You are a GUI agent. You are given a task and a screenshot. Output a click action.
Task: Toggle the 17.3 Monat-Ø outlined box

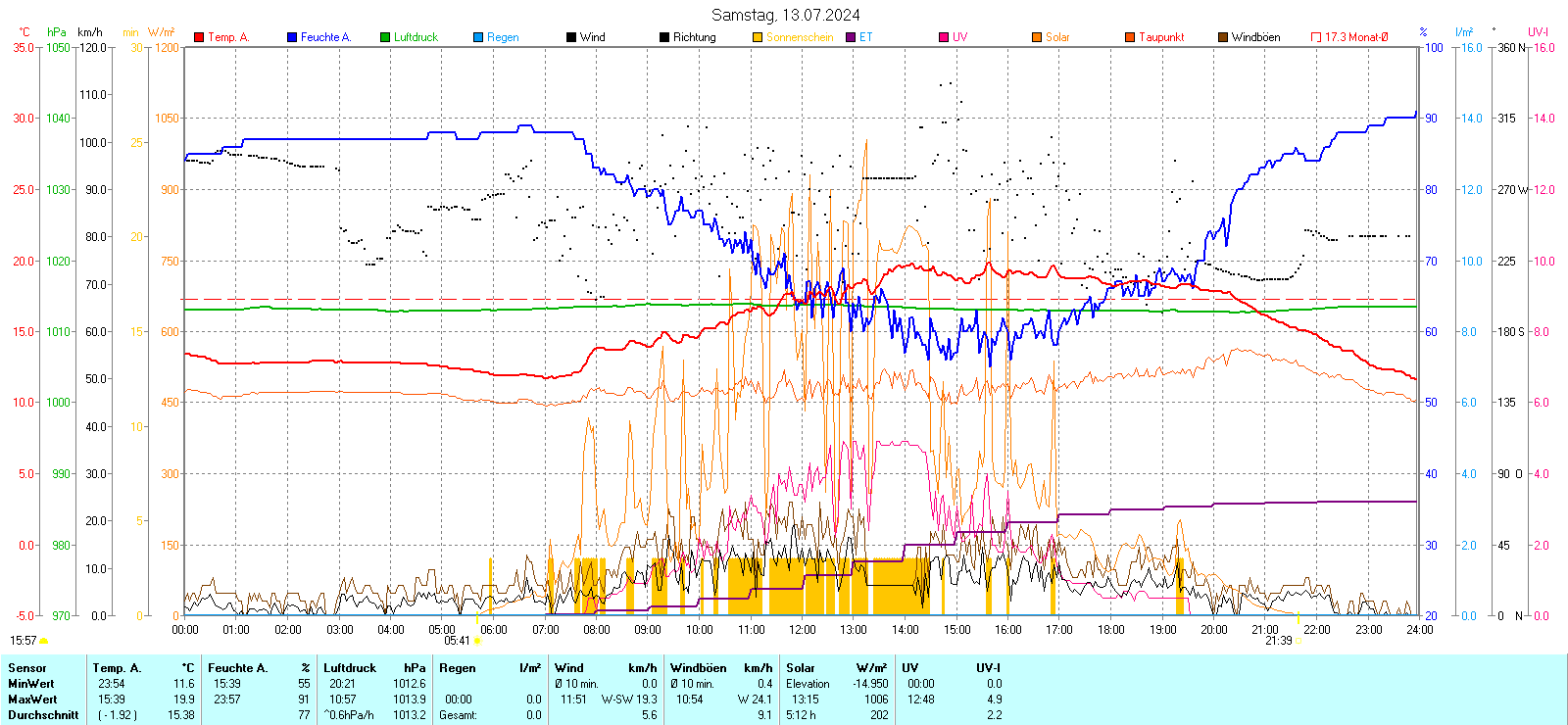[x=1316, y=37]
